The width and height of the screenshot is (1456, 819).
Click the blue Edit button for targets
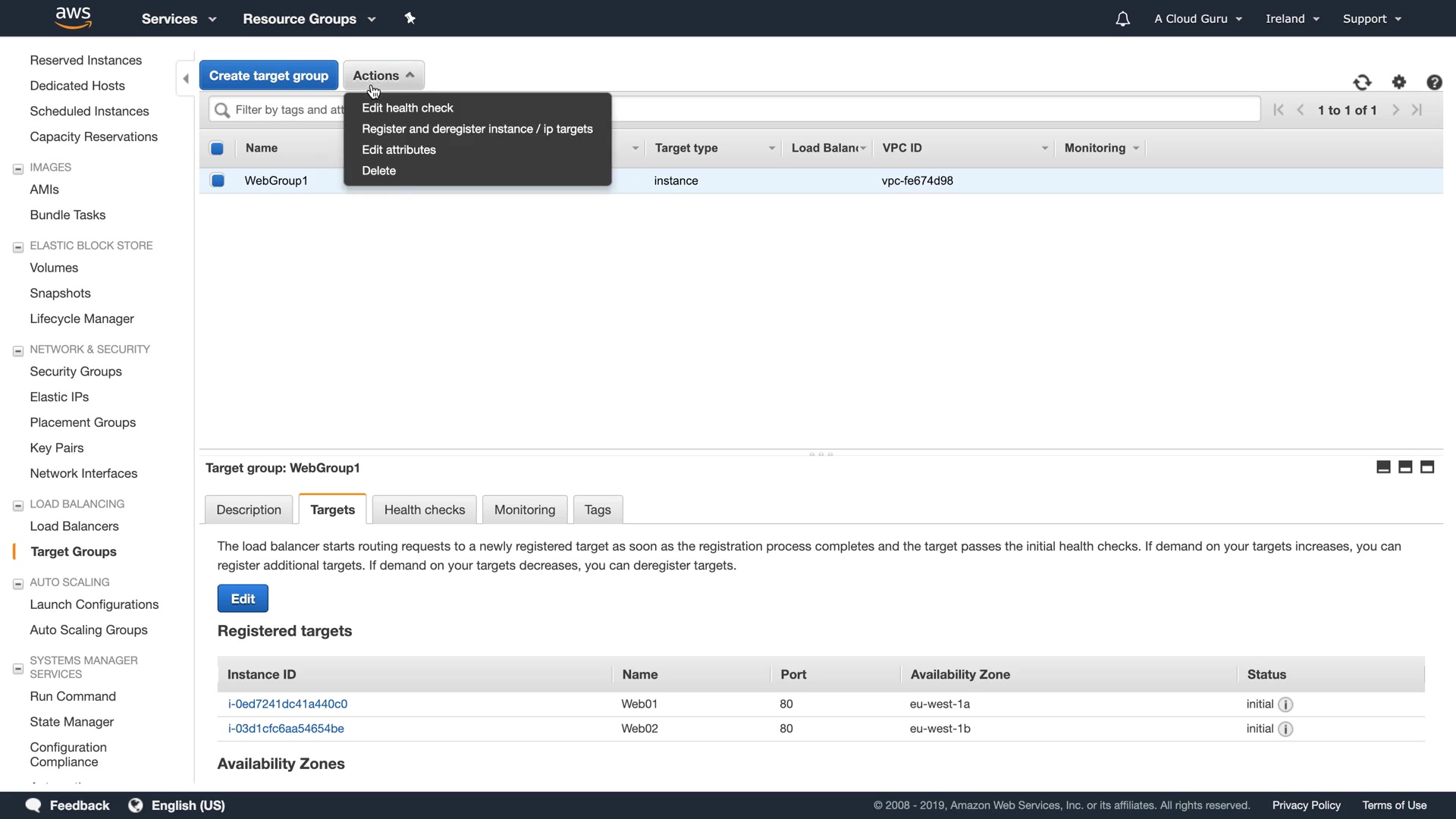(243, 598)
